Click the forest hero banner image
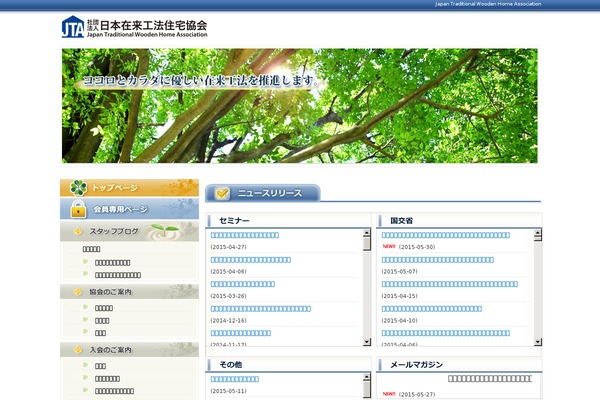 [300, 106]
